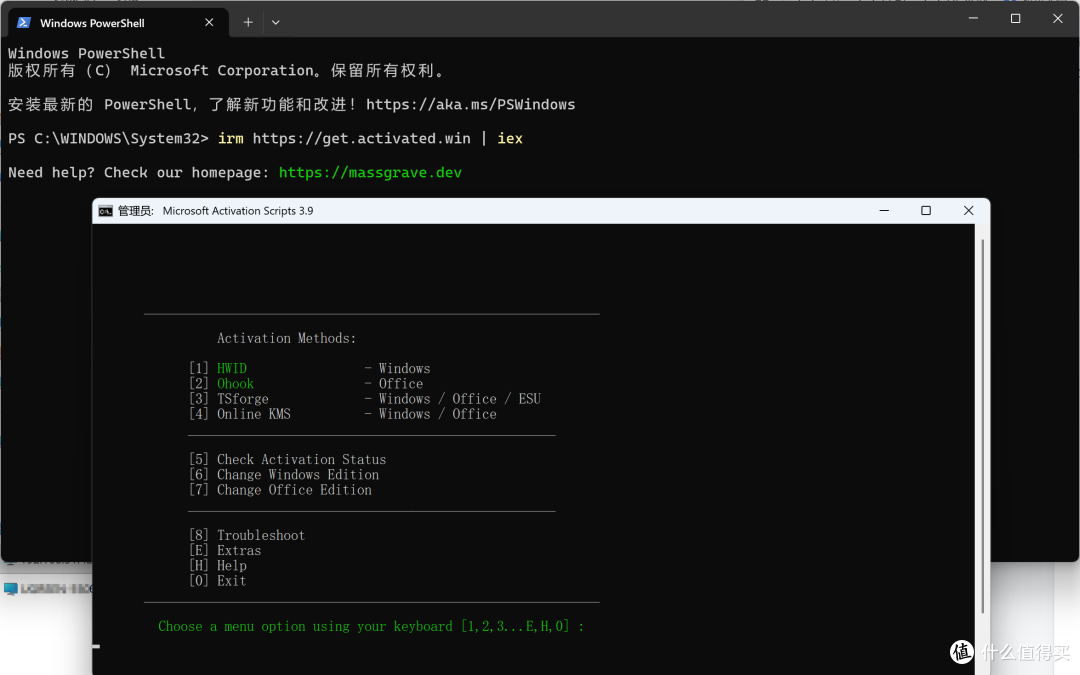Viewport: 1080px width, 675px height.
Task: Click the TSforge option text
Action: click(242, 399)
